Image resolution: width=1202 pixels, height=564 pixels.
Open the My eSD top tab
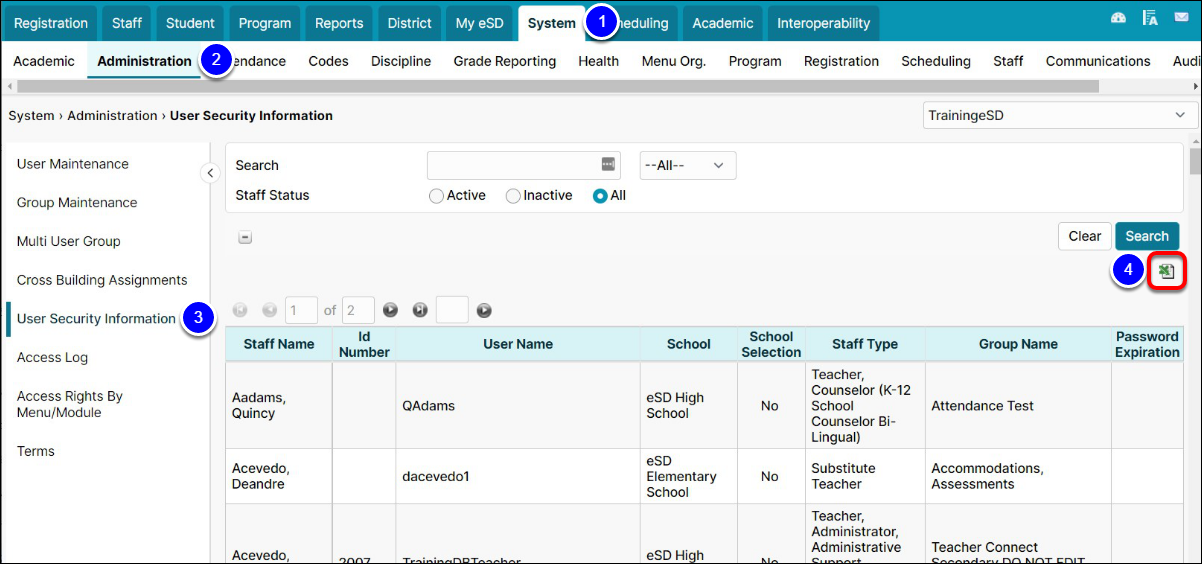coord(480,23)
